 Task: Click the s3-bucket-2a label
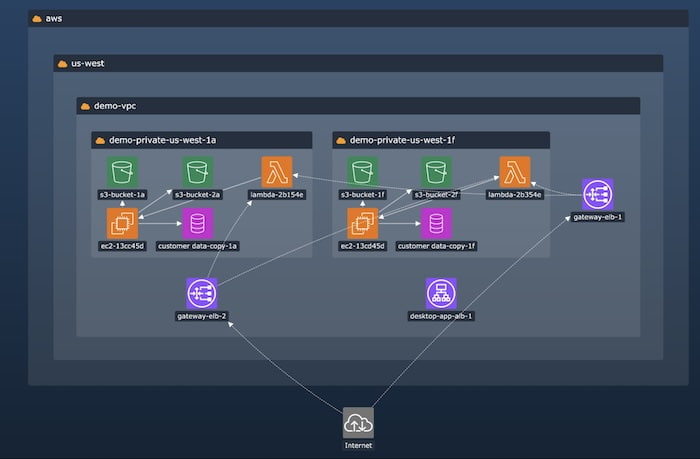(197, 195)
